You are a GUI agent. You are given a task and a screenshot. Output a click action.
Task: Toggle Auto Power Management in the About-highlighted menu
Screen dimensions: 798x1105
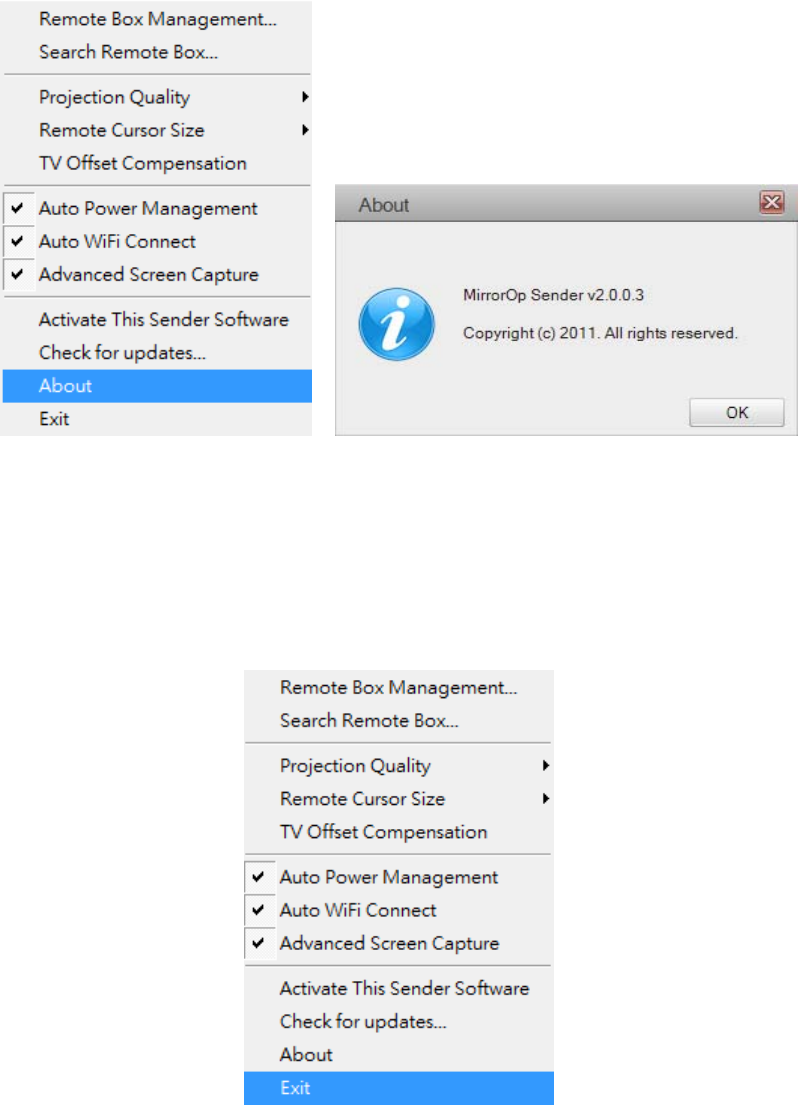point(148,209)
